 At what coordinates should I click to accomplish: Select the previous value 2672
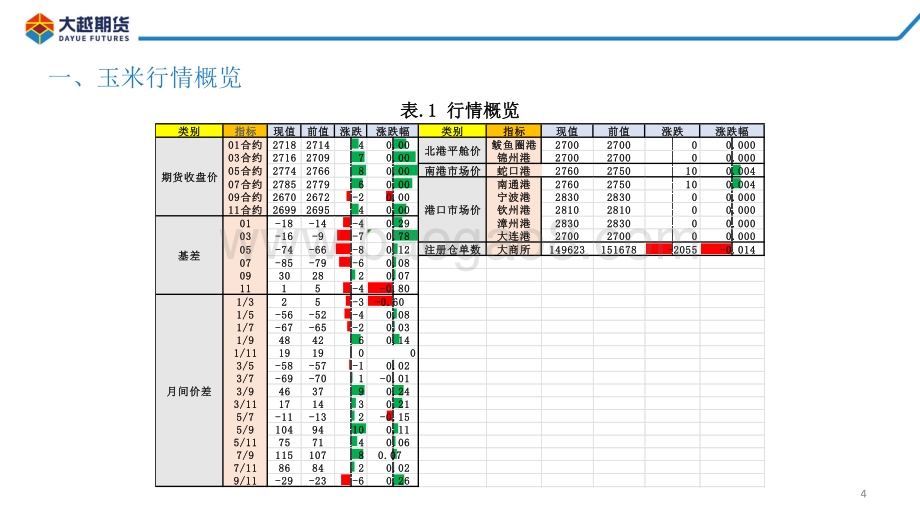(317, 197)
